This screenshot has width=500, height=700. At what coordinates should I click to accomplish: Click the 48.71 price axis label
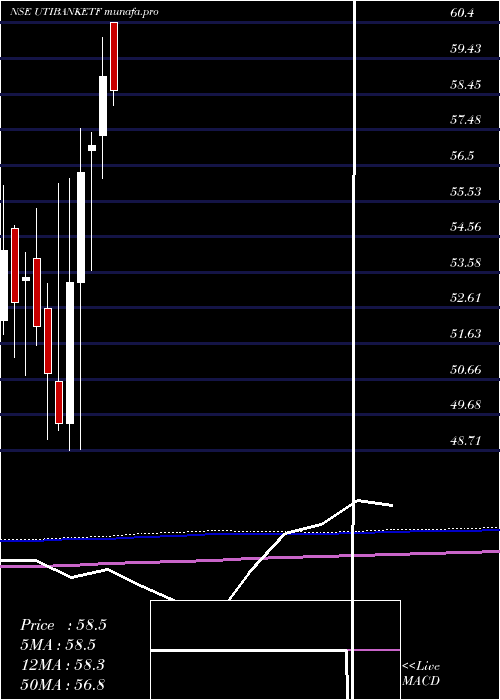466,441
